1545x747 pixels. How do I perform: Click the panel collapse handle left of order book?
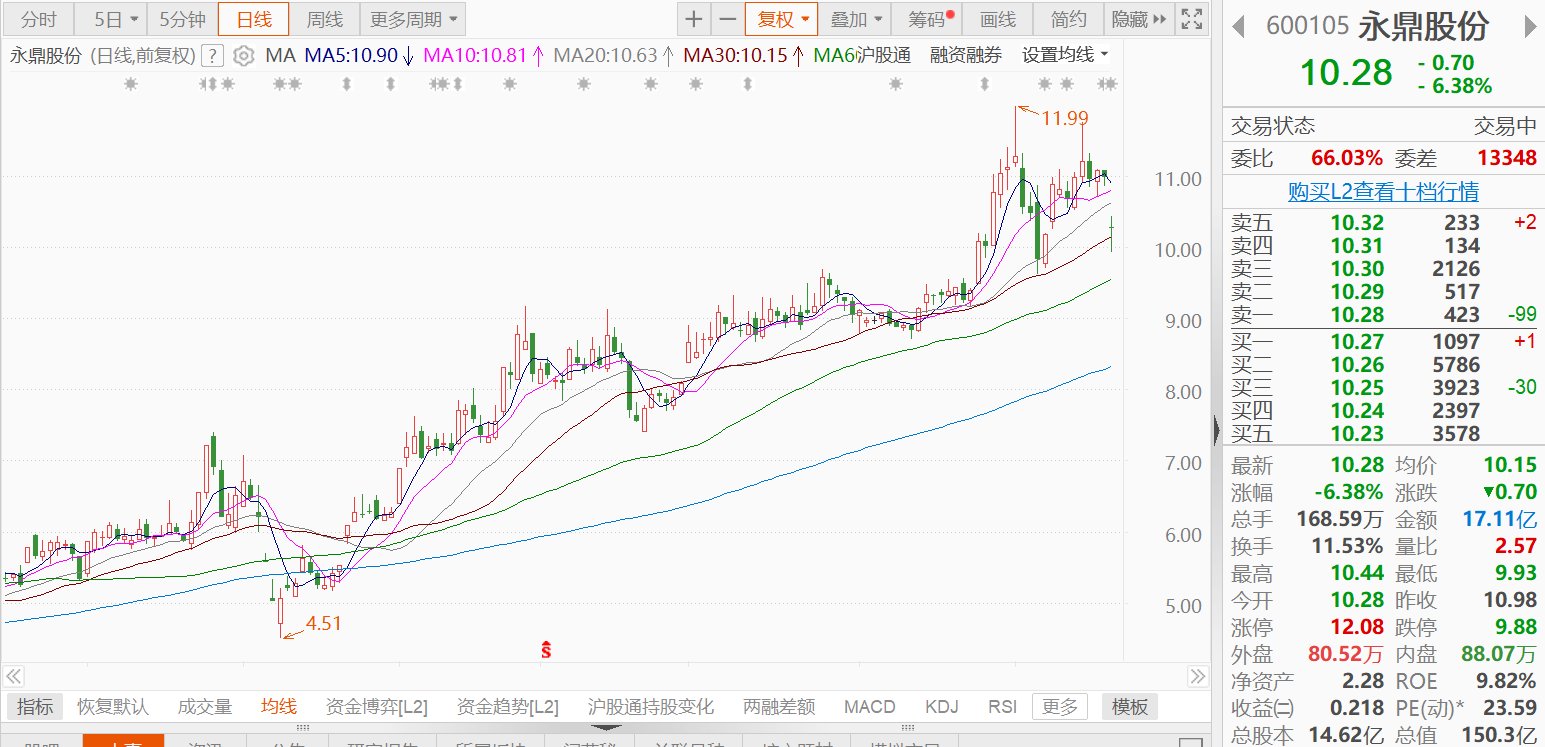click(x=1216, y=430)
